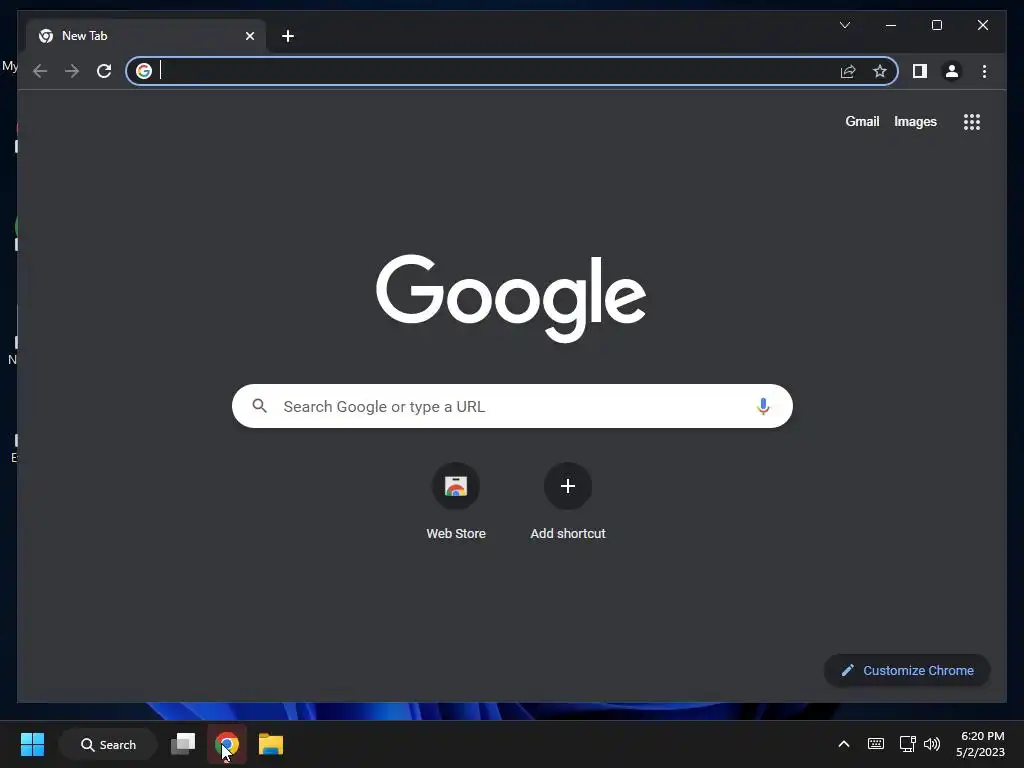
Task: Reload the current page
Action: (x=104, y=71)
